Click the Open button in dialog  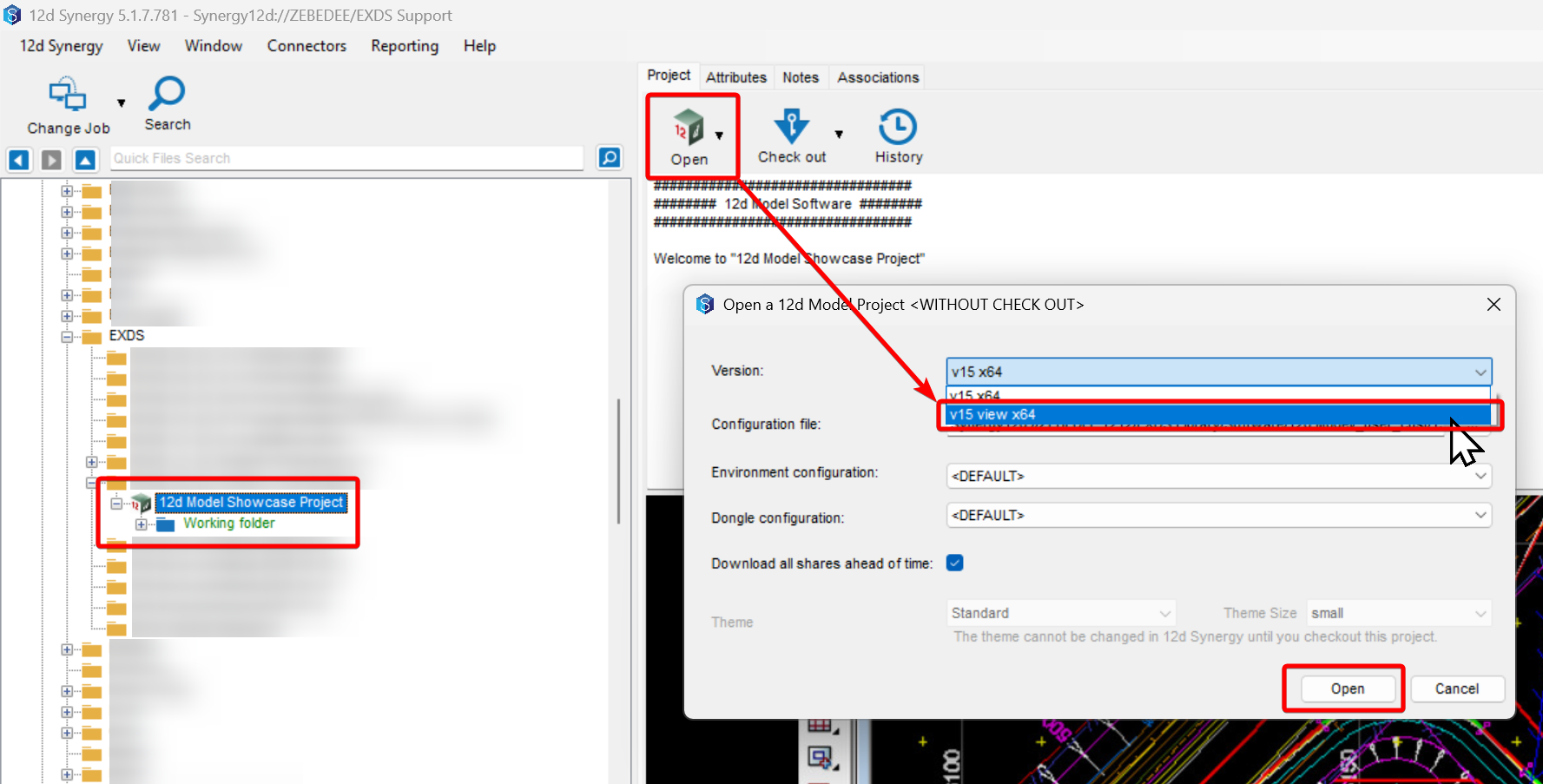pyautogui.click(x=1347, y=688)
